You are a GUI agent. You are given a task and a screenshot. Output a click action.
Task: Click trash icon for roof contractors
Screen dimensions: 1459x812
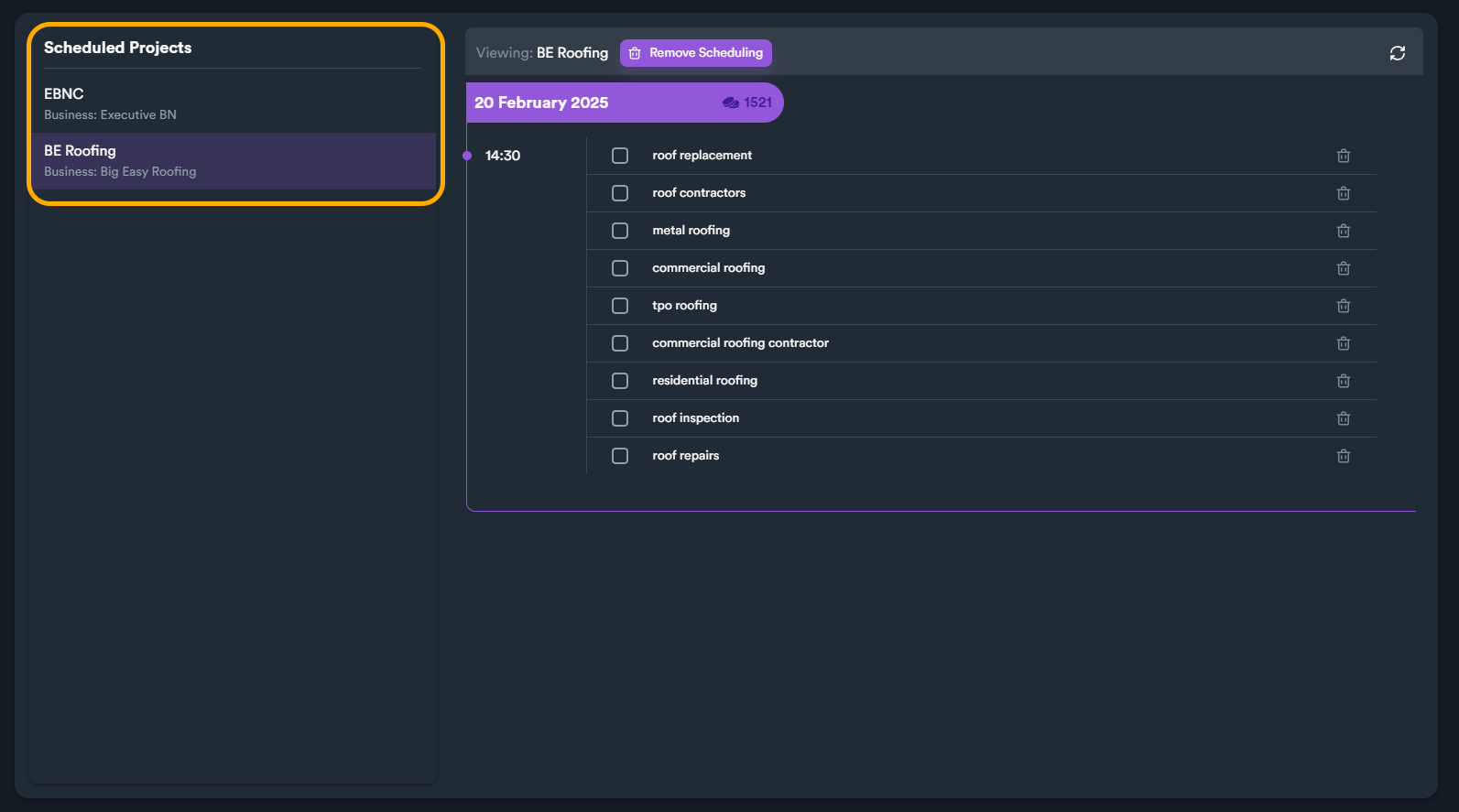coord(1343,193)
